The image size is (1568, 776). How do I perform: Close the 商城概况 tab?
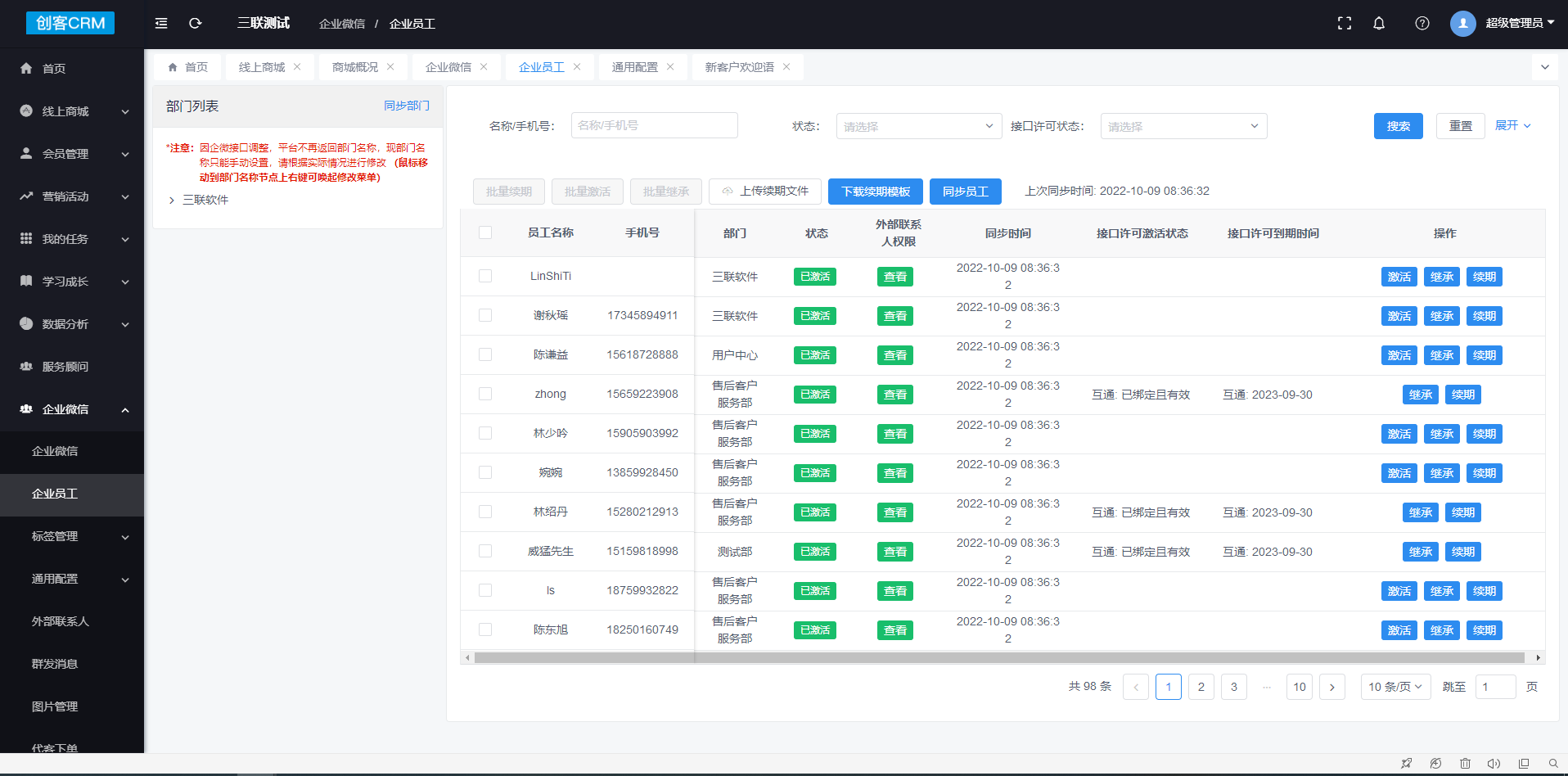coord(390,67)
